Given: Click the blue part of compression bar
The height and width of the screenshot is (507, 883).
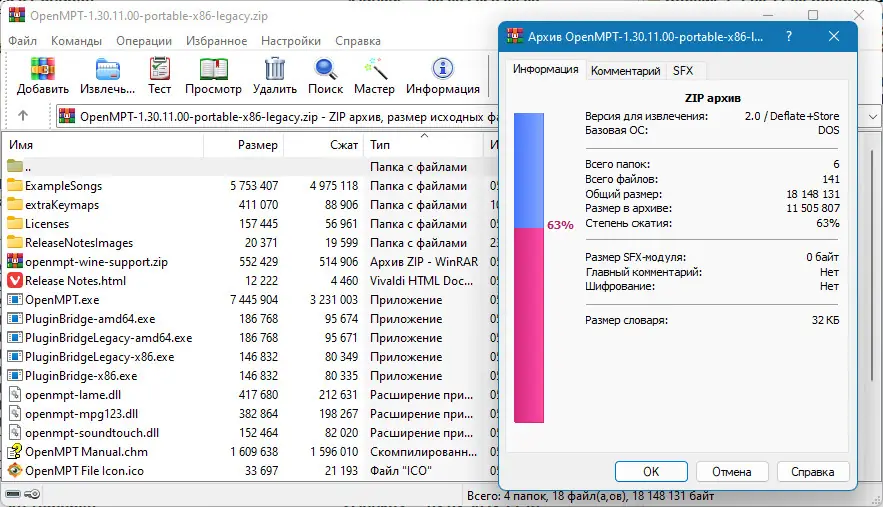Looking at the screenshot, I should pos(529,170).
